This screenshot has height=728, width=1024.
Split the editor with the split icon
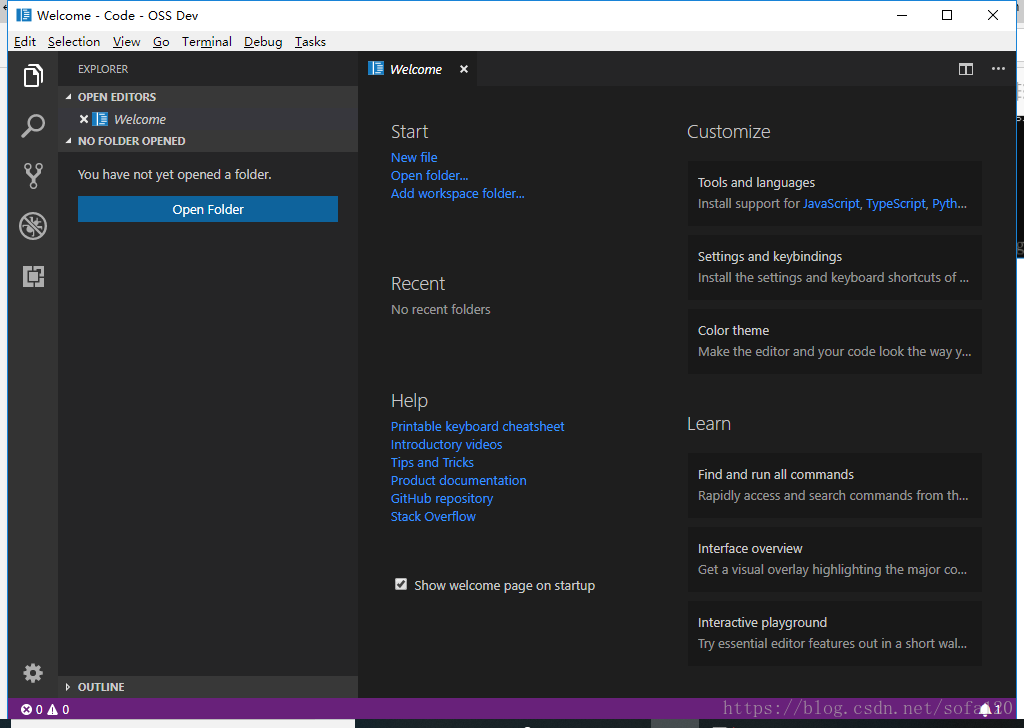(965, 69)
